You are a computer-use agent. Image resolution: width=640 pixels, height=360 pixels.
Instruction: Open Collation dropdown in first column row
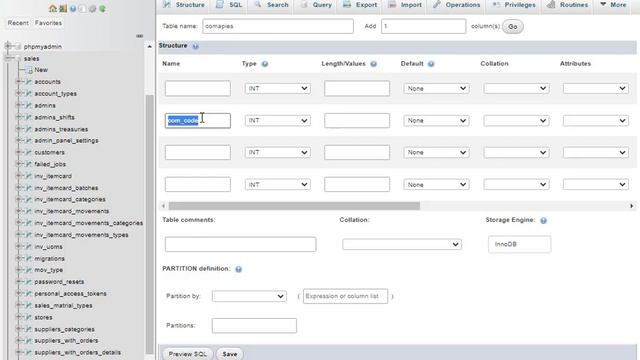(516, 88)
